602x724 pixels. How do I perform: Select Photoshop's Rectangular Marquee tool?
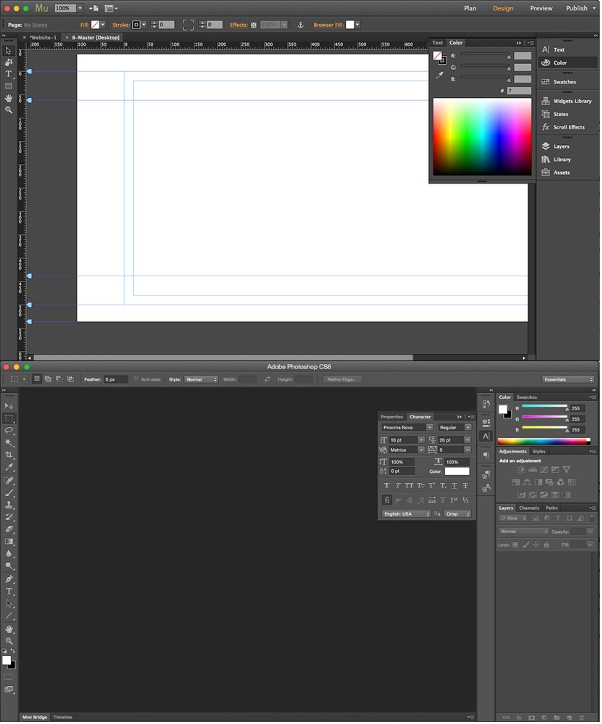9,419
